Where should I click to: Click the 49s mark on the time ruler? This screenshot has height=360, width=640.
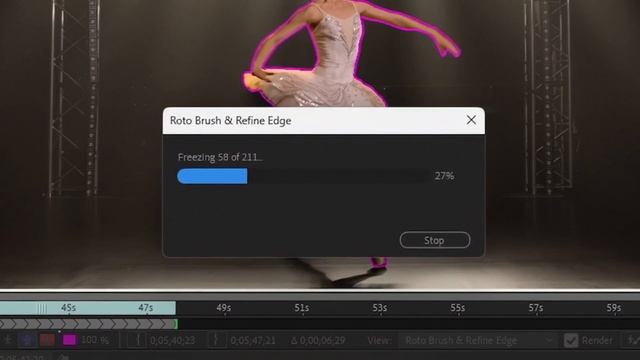pyautogui.click(x=224, y=308)
